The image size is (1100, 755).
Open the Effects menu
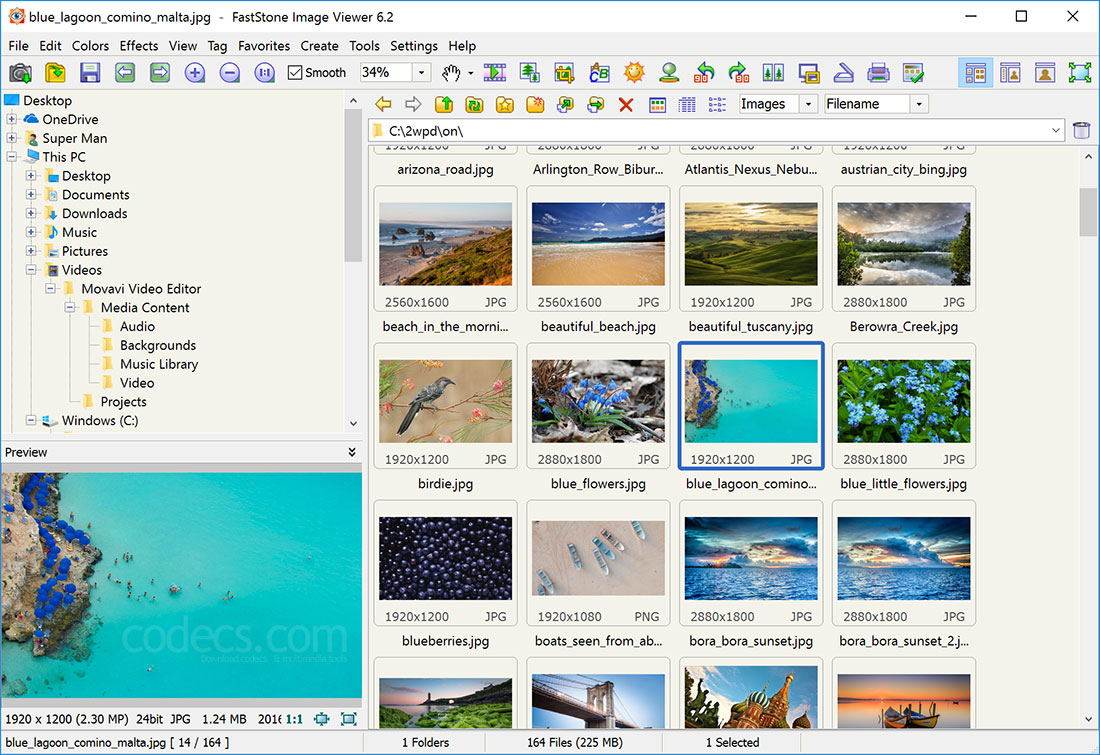pos(138,46)
